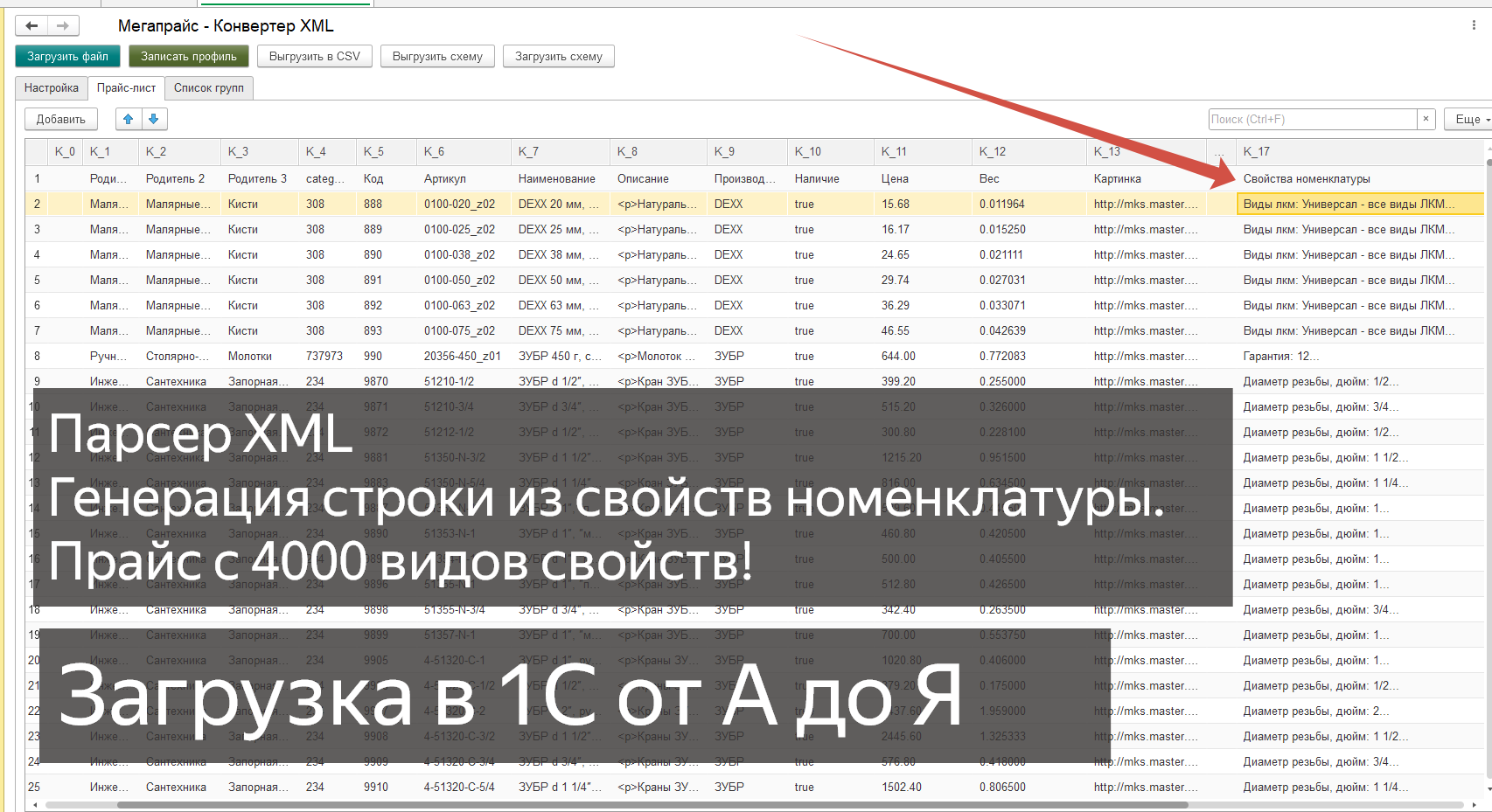Click the Загрузить схему button
This screenshot has height=812, width=1492.
coord(559,56)
